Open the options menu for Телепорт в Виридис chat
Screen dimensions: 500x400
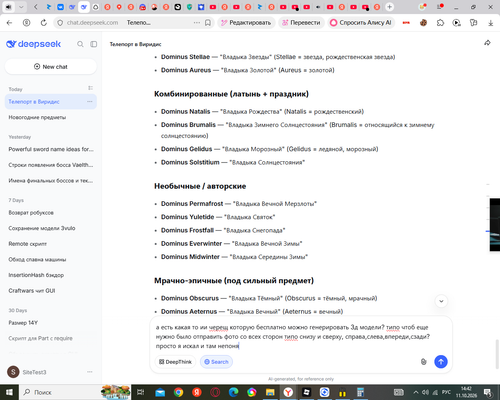90,101
